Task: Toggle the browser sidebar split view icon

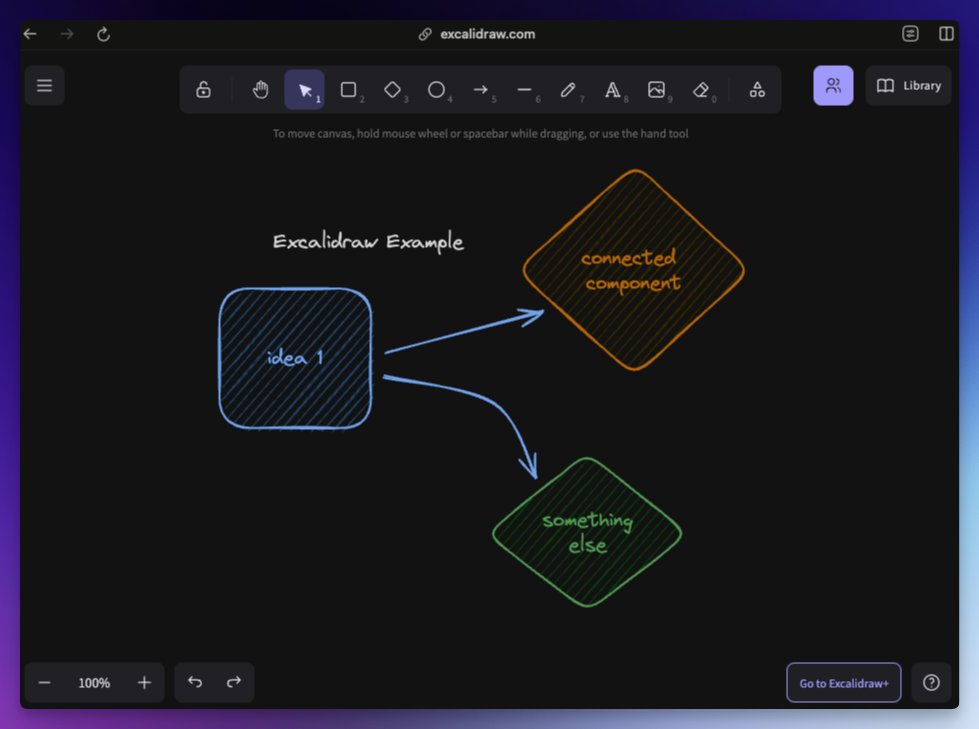Action: pyautogui.click(x=946, y=34)
